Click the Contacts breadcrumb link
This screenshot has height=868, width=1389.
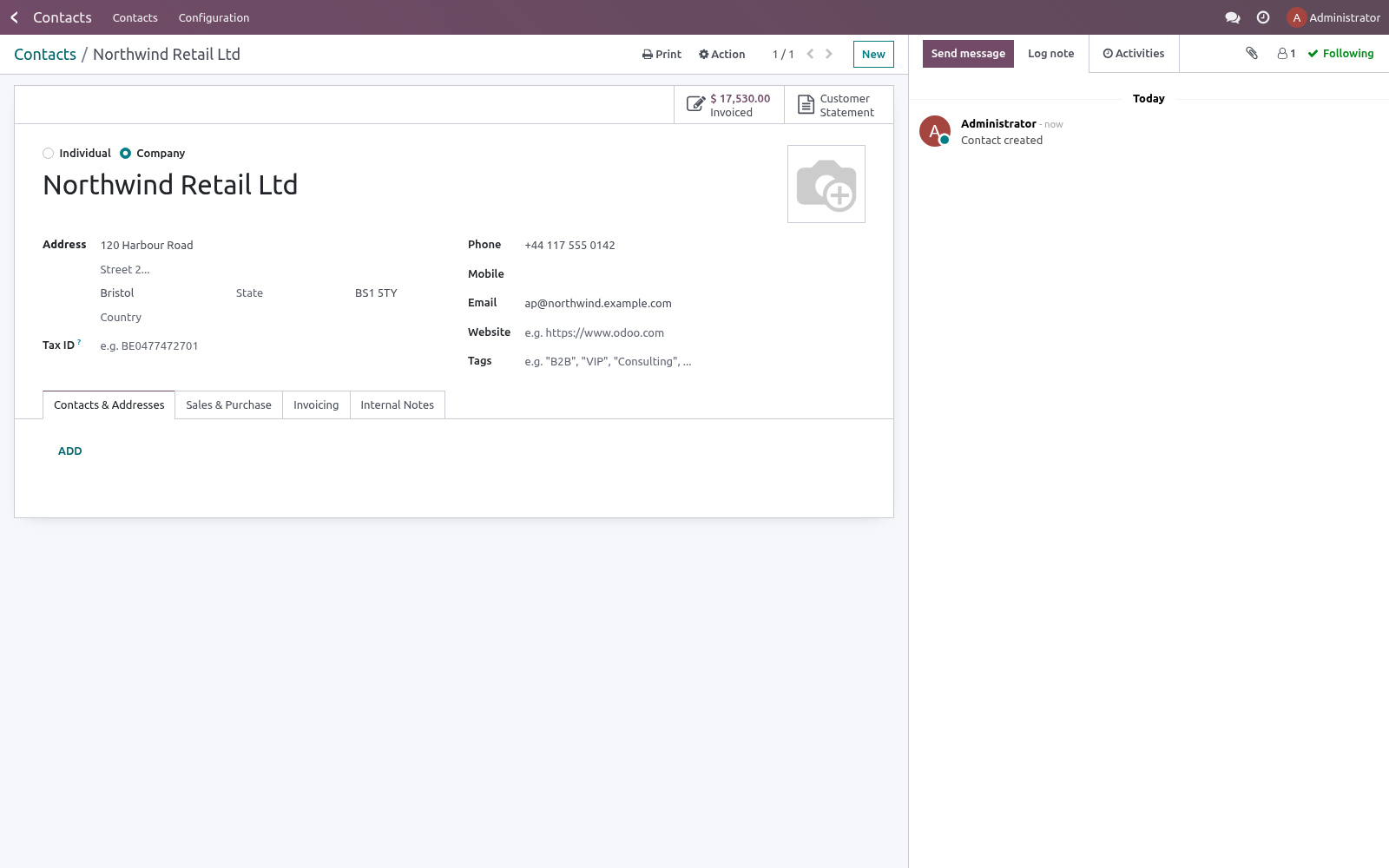(x=45, y=54)
